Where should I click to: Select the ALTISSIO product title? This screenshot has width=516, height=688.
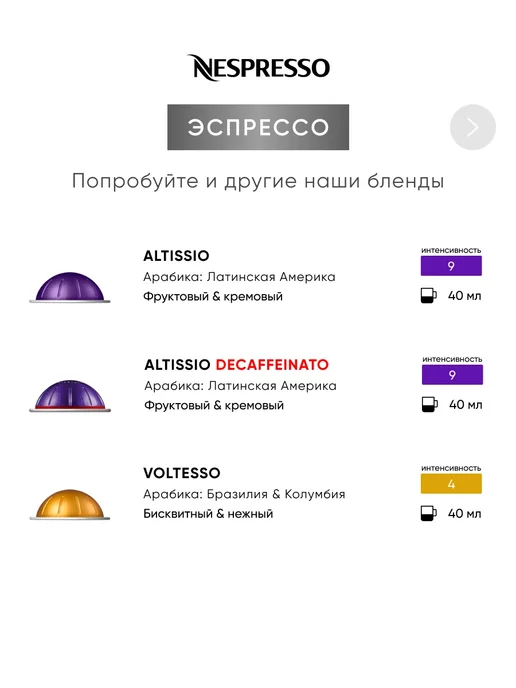176,256
